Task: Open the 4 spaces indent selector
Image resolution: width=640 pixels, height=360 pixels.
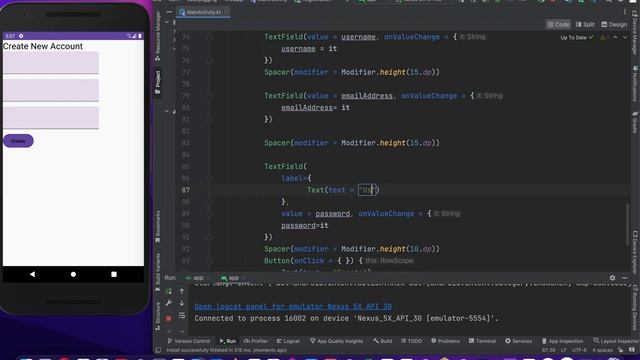Action: (x=602, y=350)
